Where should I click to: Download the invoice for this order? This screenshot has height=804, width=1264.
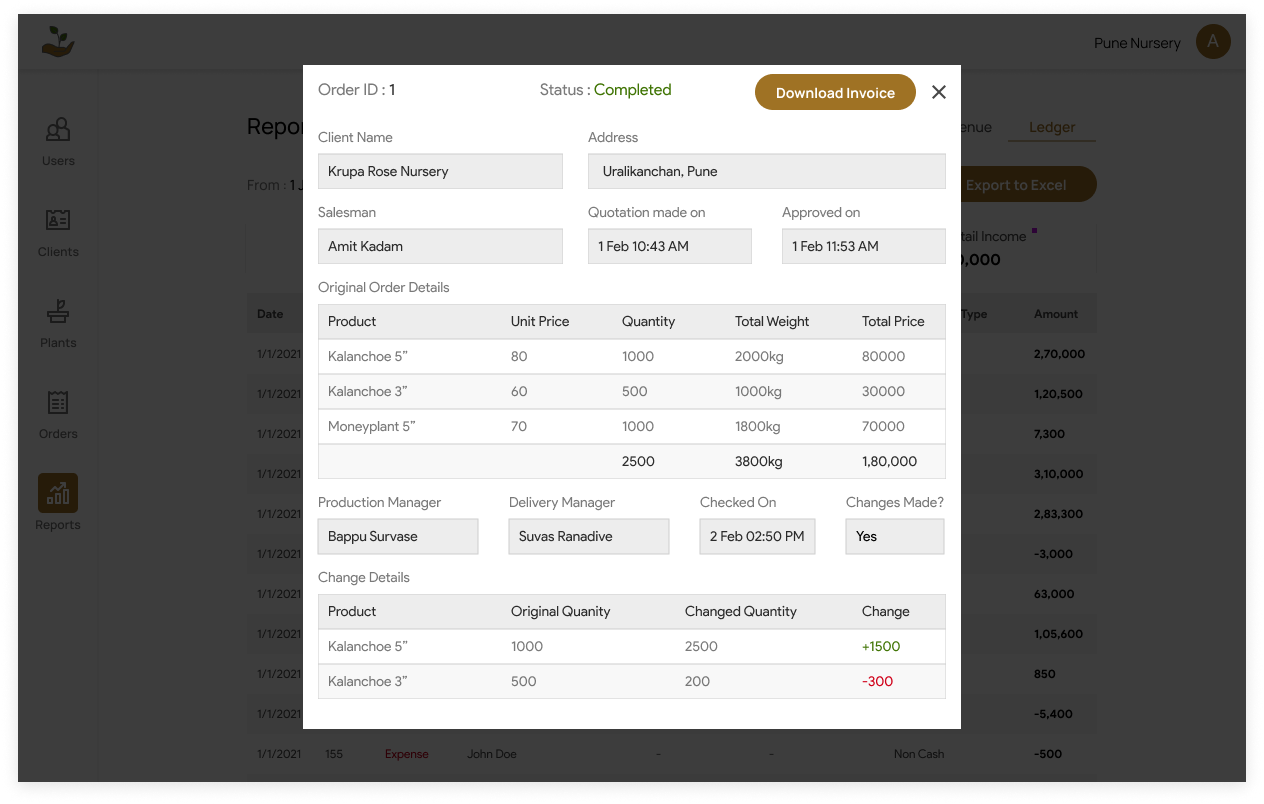(835, 92)
